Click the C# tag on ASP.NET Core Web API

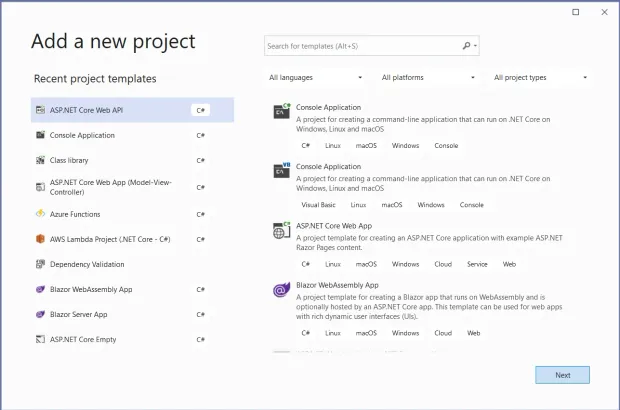pyautogui.click(x=200, y=110)
